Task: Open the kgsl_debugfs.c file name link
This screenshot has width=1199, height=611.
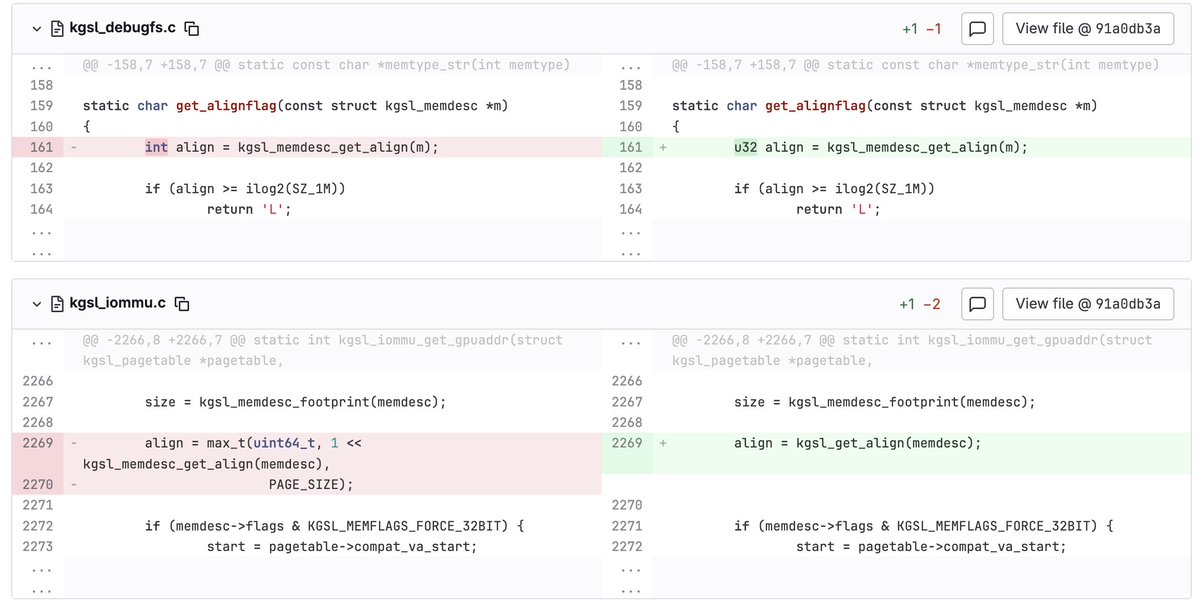Action: 122,28
